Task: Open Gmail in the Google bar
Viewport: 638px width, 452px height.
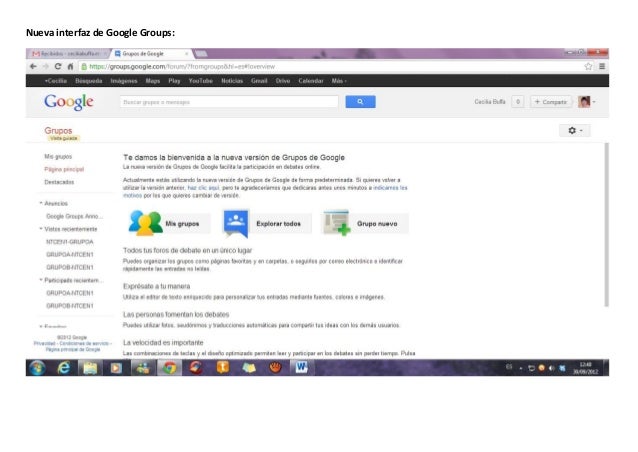Action: 259,81
